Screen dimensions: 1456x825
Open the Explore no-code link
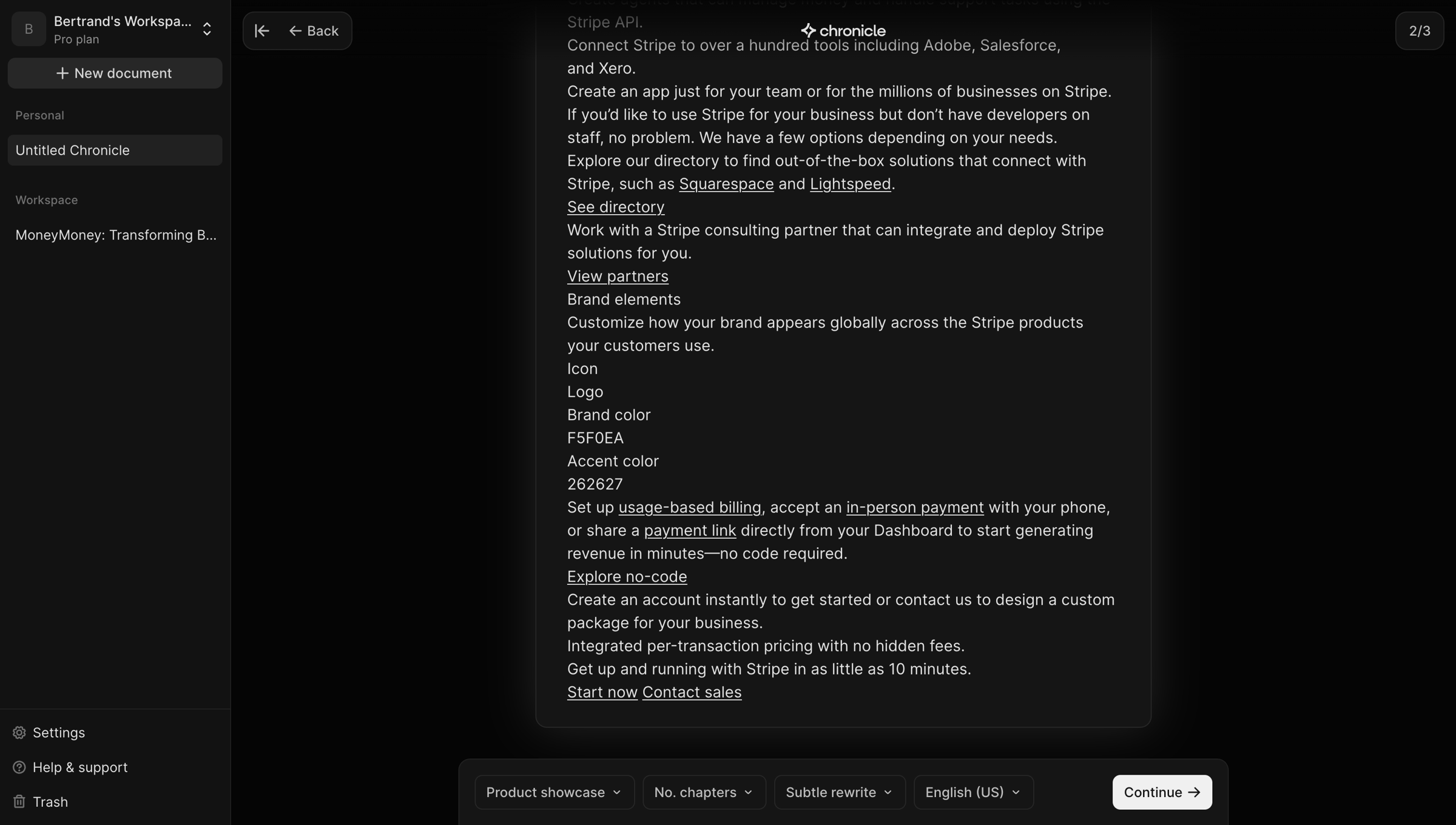(x=627, y=577)
